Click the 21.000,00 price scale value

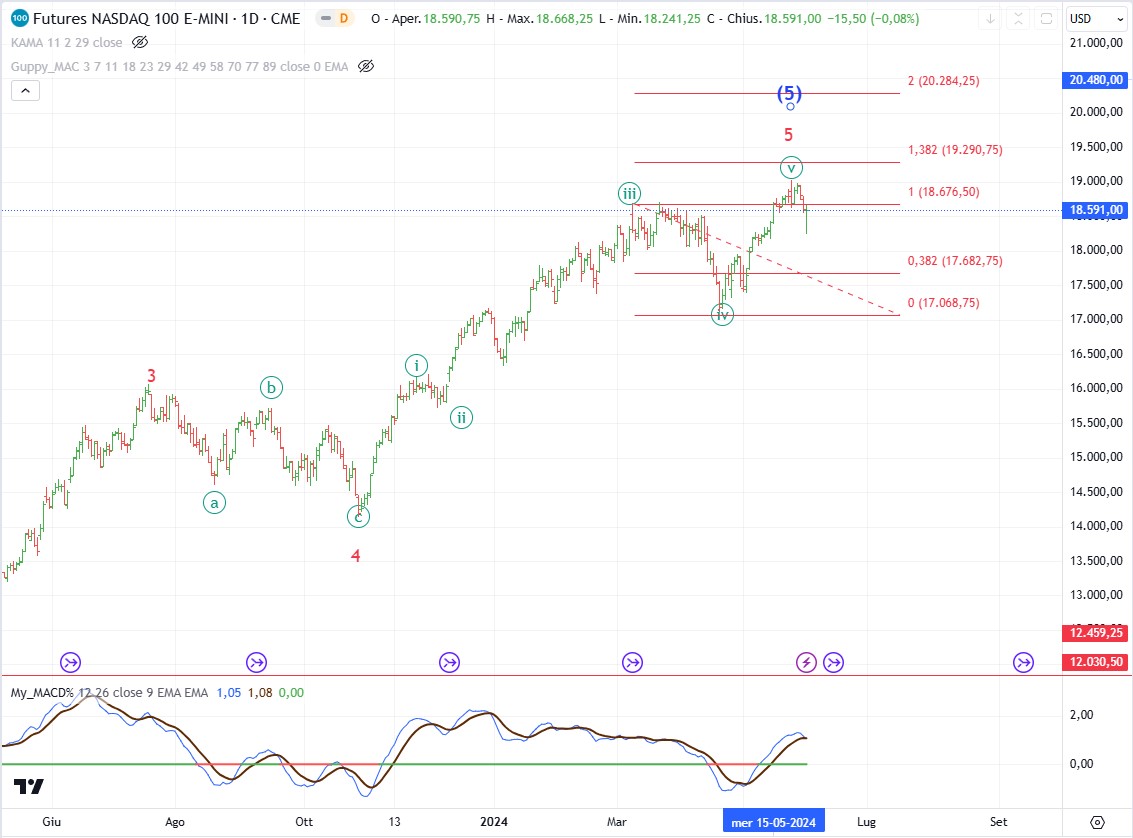[1096, 43]
